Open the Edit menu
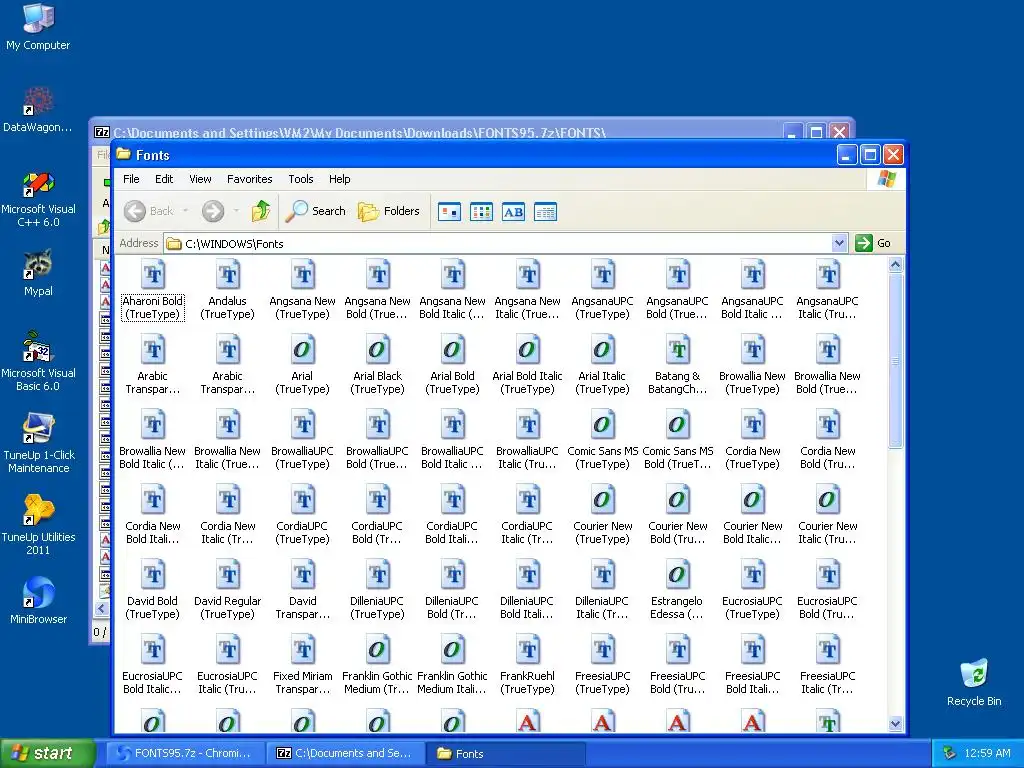Image resolution: width=1024 pixels, height=768 pixels. [164, 179]
